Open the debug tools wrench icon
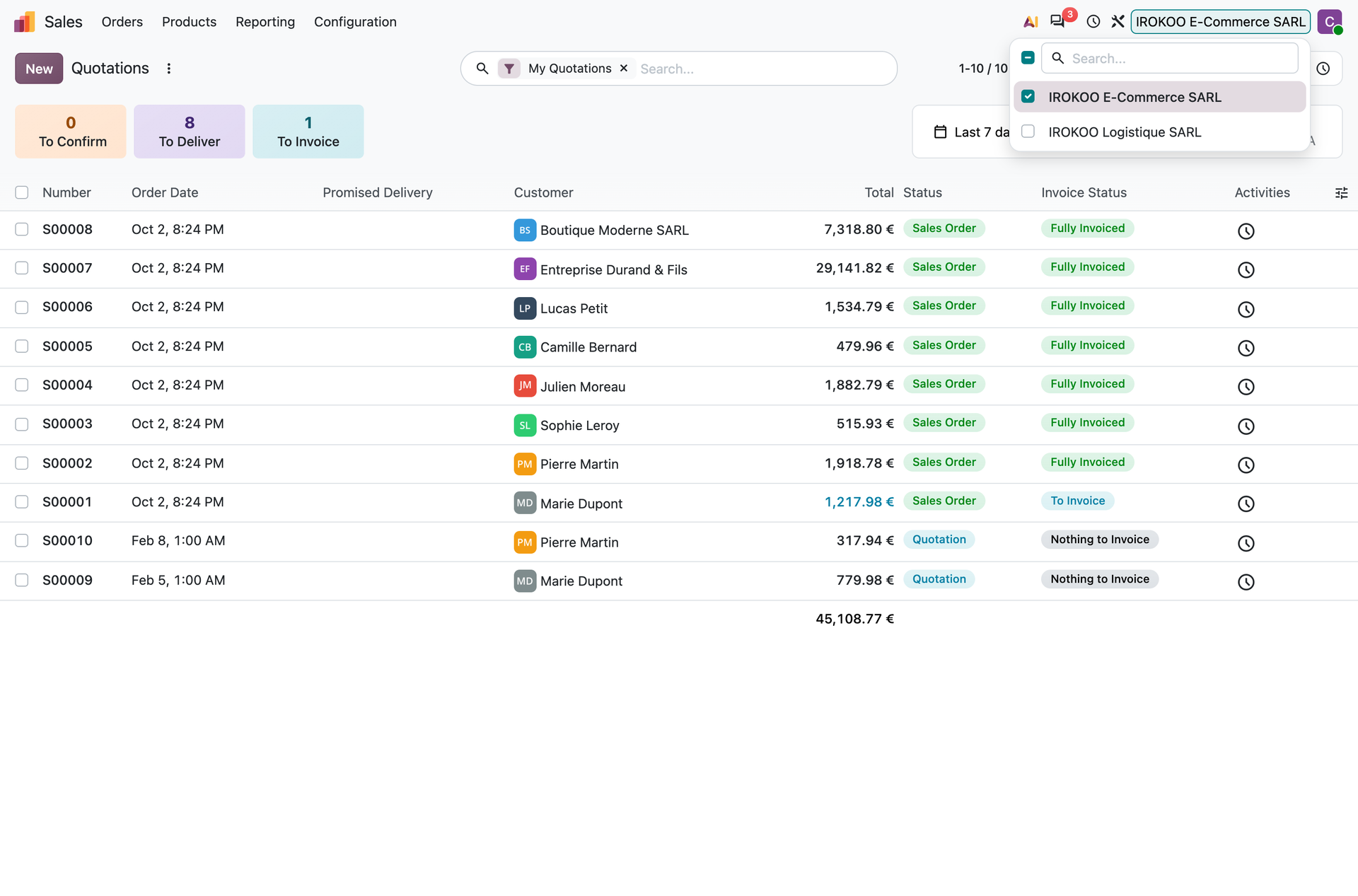 tap(1118, 22)
